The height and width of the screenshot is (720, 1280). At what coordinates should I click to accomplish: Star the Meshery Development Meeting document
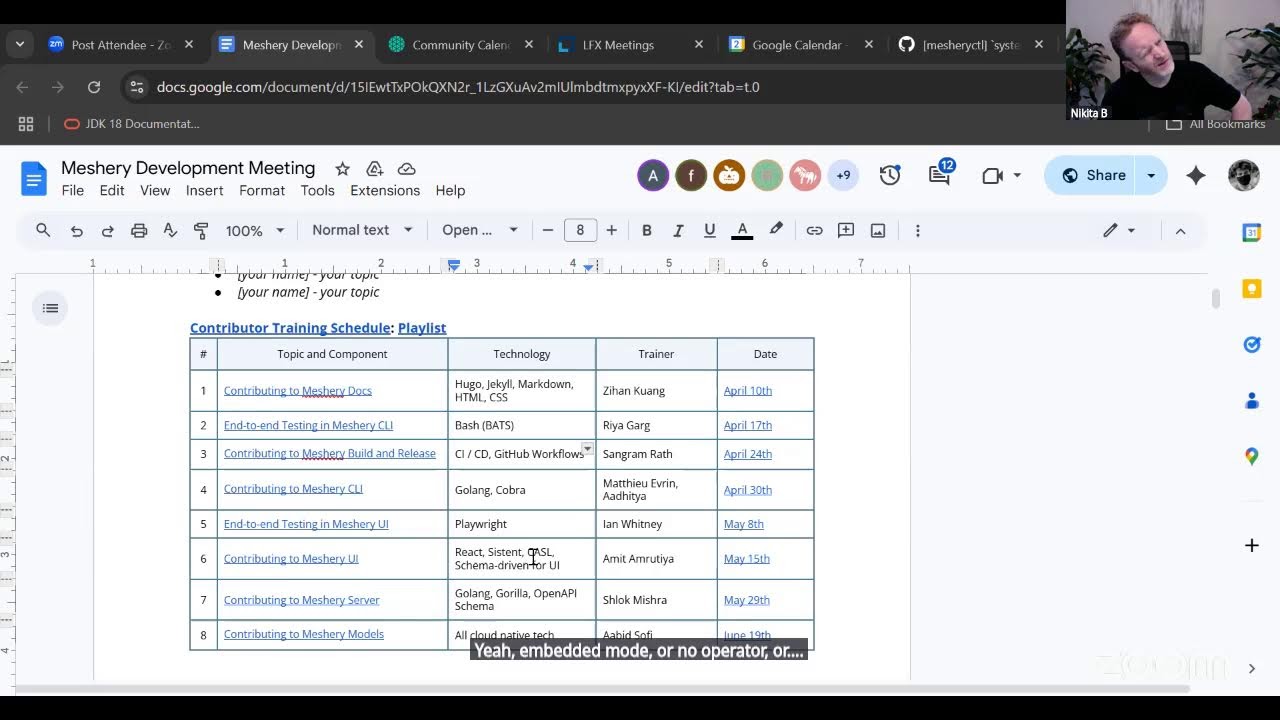pyautogui.click(x=342, y=169)
